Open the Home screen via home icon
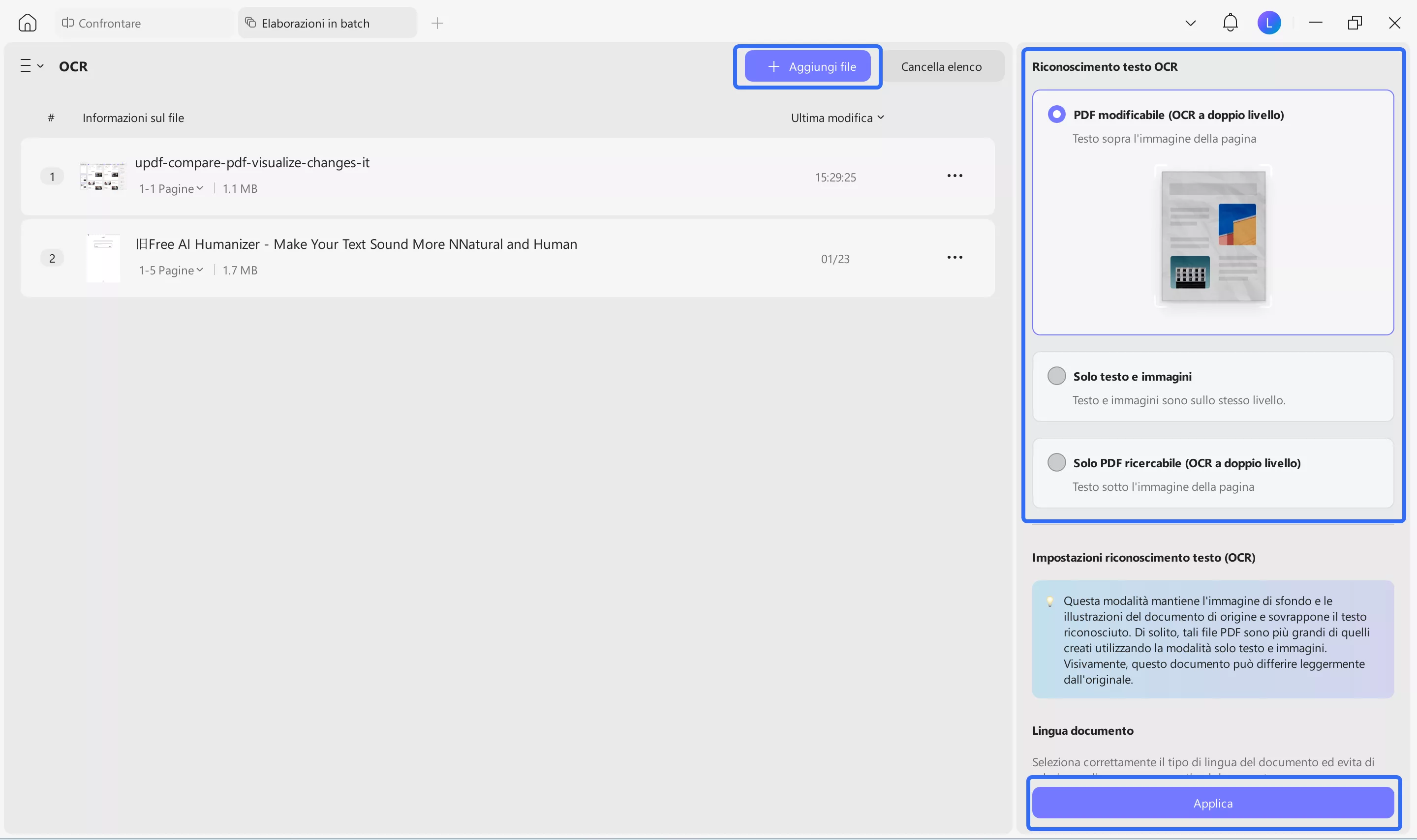This screenshot has height=840, width=1417. click(x=27, y=23)
